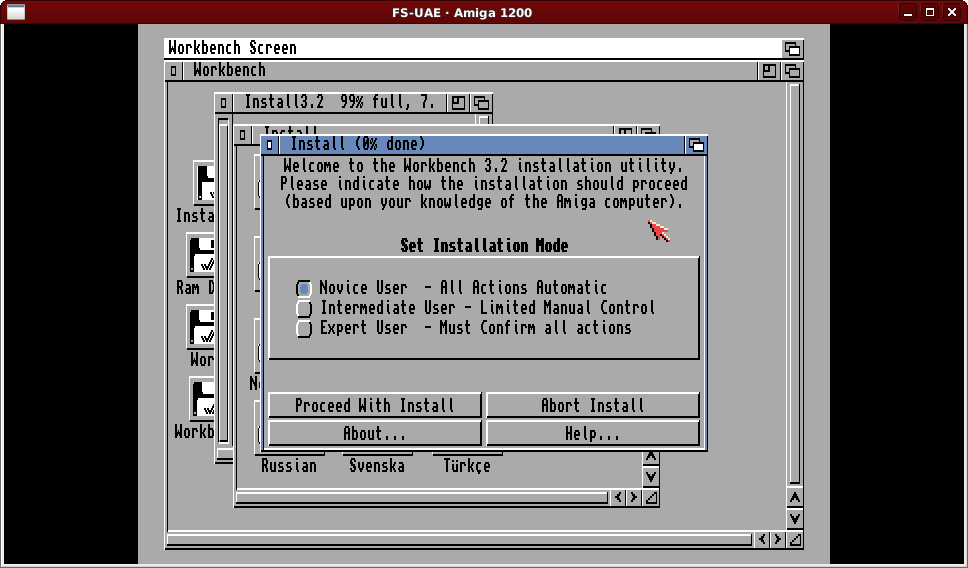Click Workbench window scroll down arrow
968x568 pixels.
tap(795, 519)
